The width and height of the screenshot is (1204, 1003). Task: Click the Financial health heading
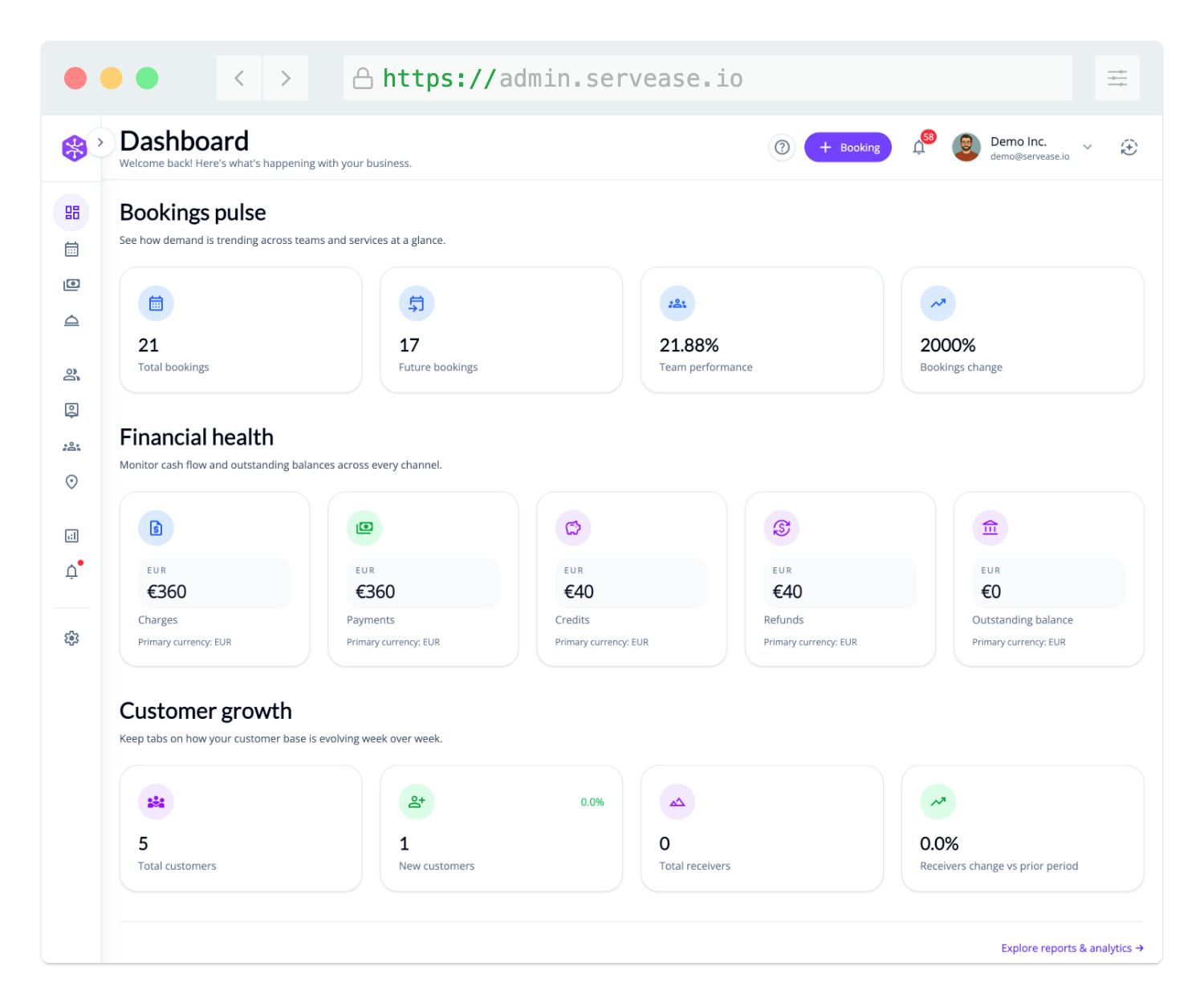197,437
